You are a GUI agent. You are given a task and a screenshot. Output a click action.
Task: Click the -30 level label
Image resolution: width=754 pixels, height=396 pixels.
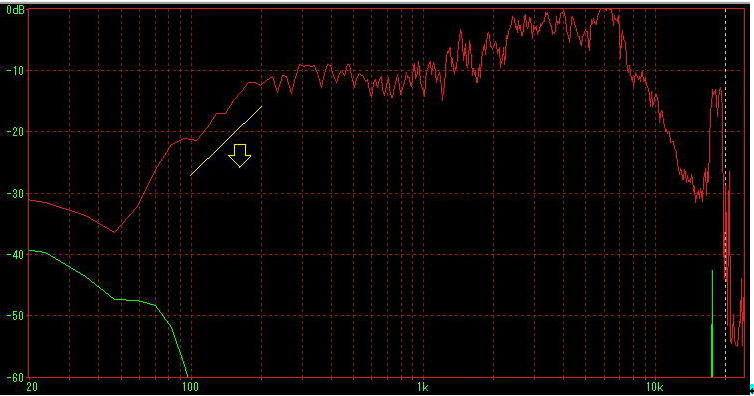[x=15, y=193]
